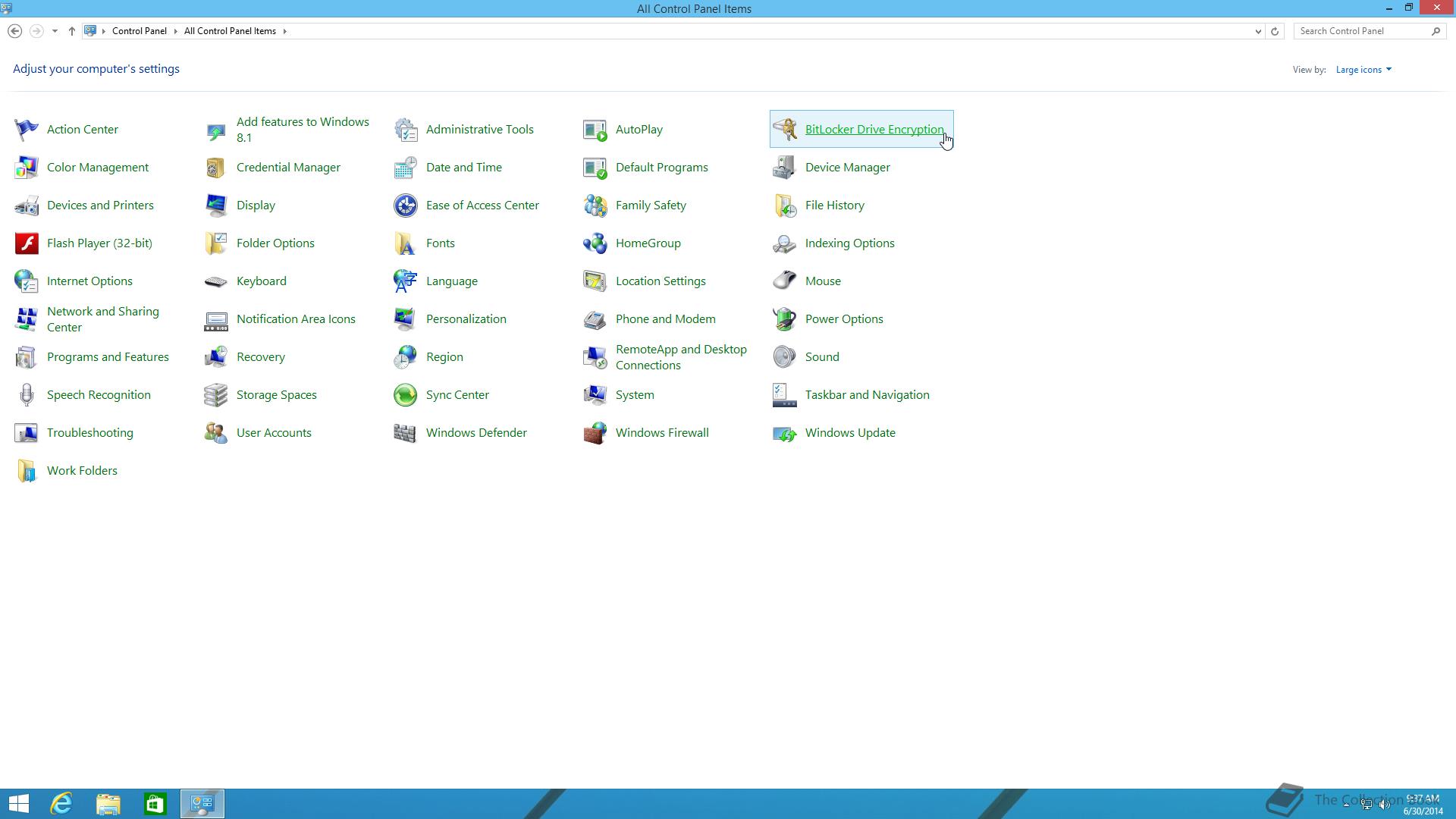Open the Internet Options globe icon

tap(27, 281)
